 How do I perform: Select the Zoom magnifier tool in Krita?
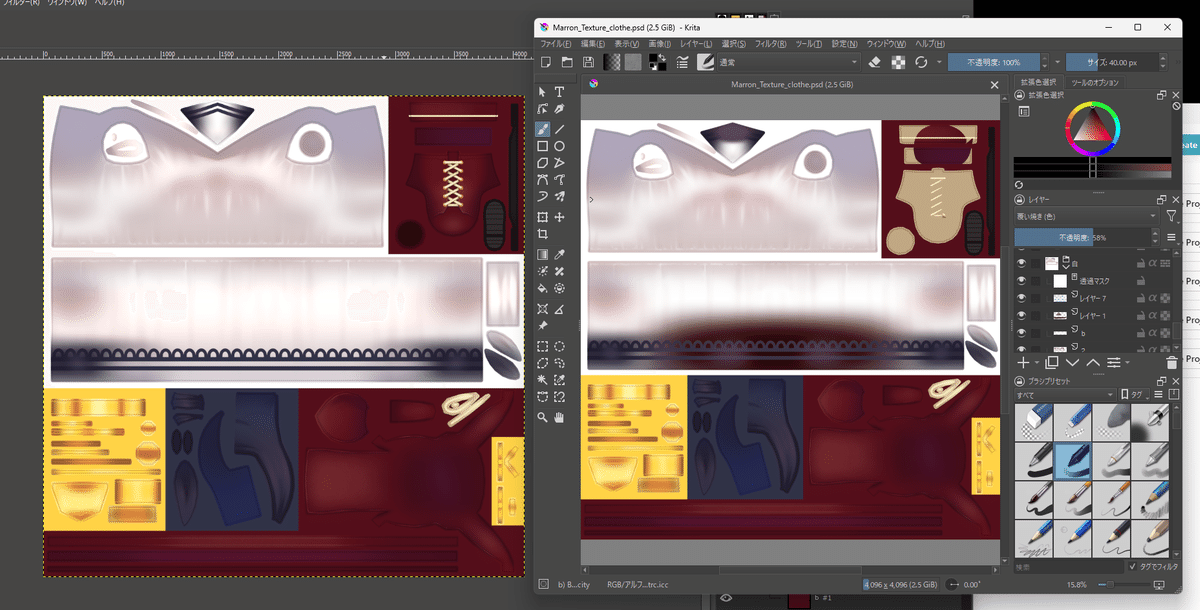pyautogui.click(x=542, y=417)
